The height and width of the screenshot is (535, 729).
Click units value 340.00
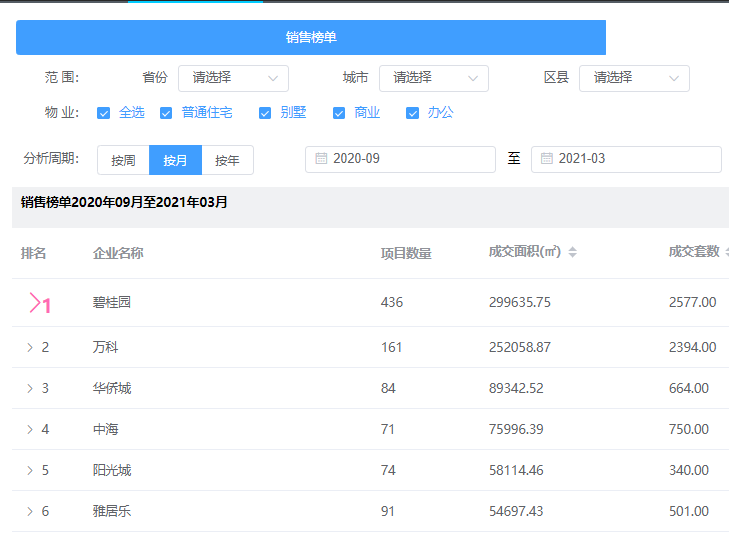coord(689,470)
